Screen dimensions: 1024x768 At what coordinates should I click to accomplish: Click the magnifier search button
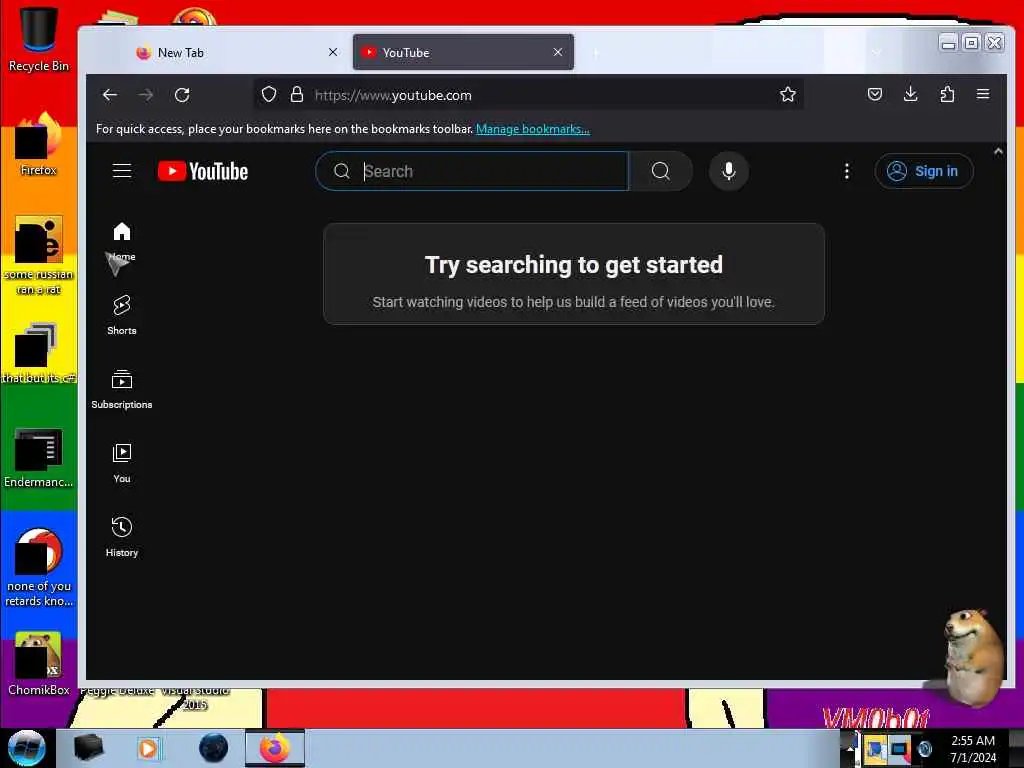coord(660,171)
